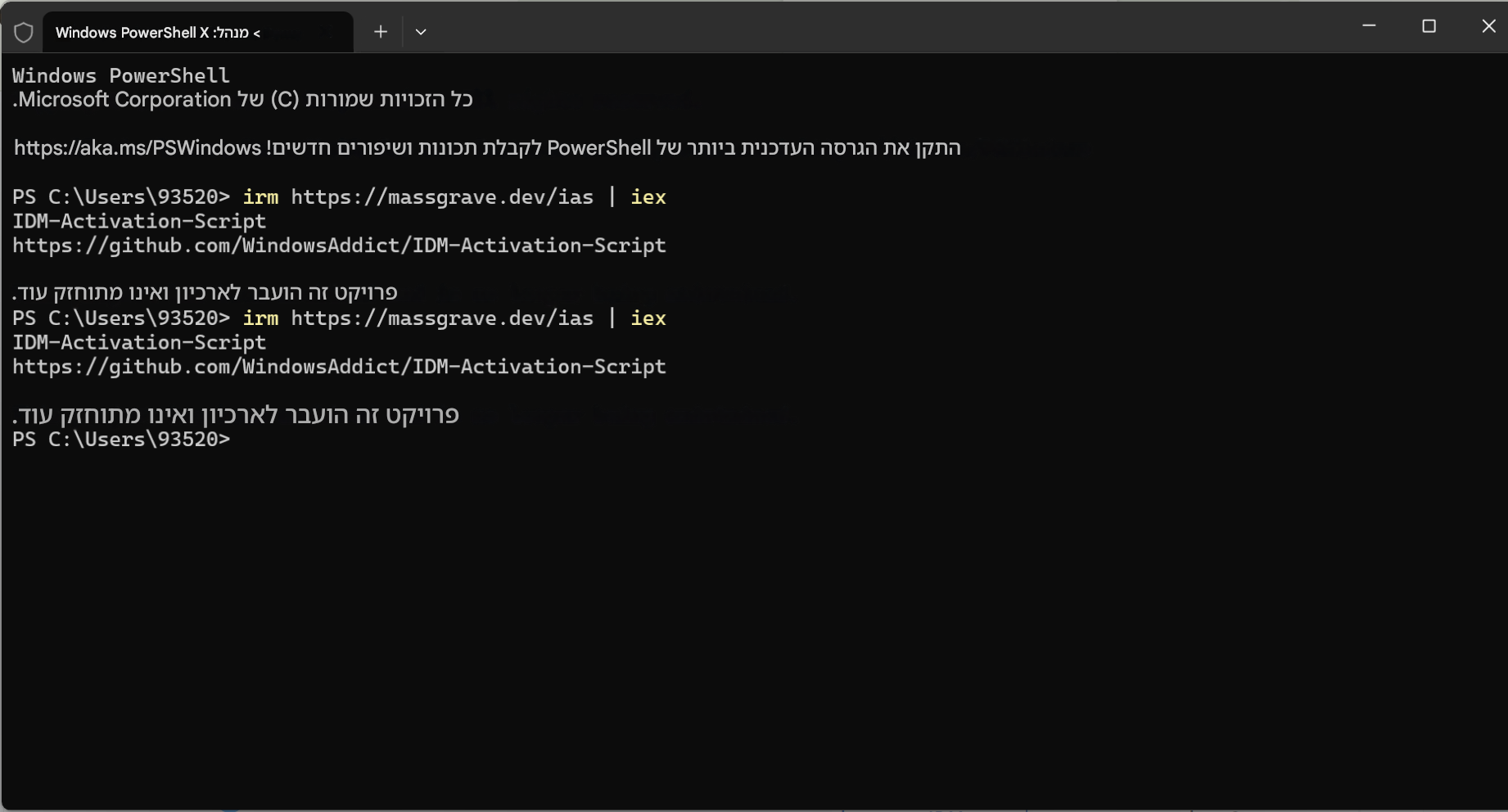This screenshot has height=812, width=1508.
Task: Open a new tab with the plus button
Action: tap(381, 32)
